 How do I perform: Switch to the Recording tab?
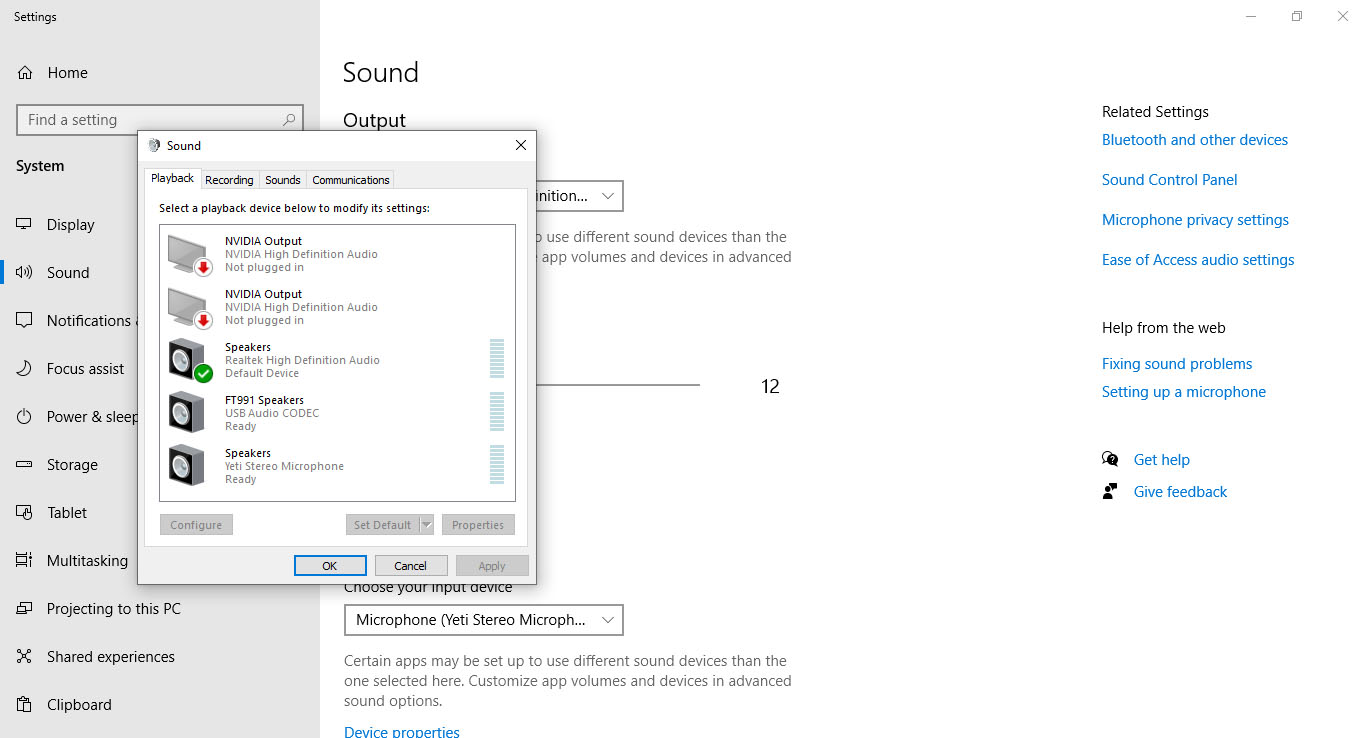click(x=229, y=180)
